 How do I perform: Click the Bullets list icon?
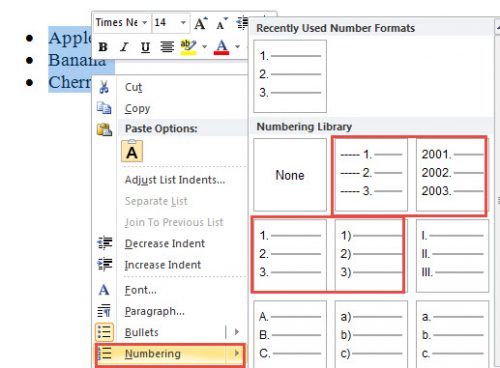(x=104, y=332)
